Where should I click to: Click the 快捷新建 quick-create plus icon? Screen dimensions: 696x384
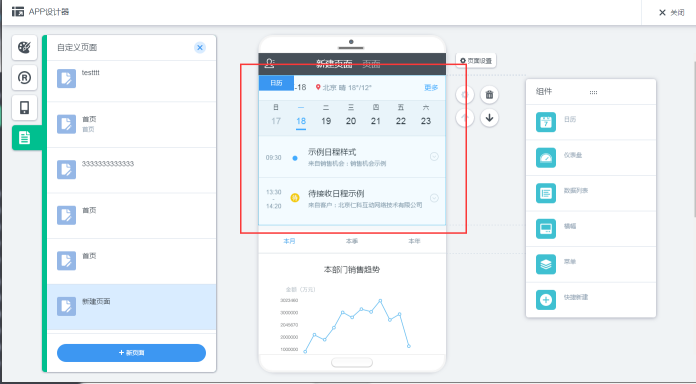(546, 300)
